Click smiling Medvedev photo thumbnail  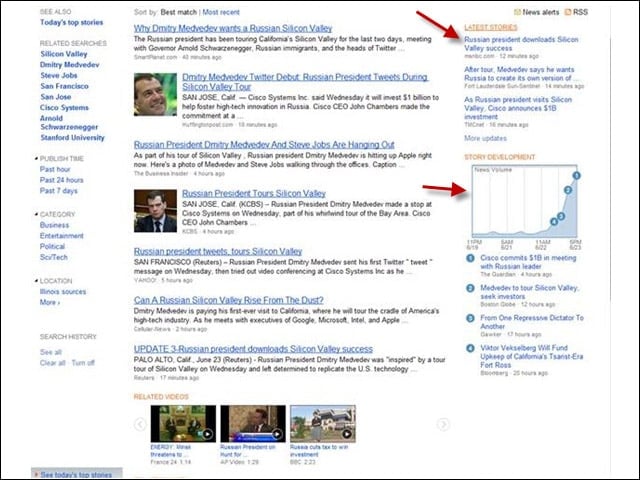point(156,95)
